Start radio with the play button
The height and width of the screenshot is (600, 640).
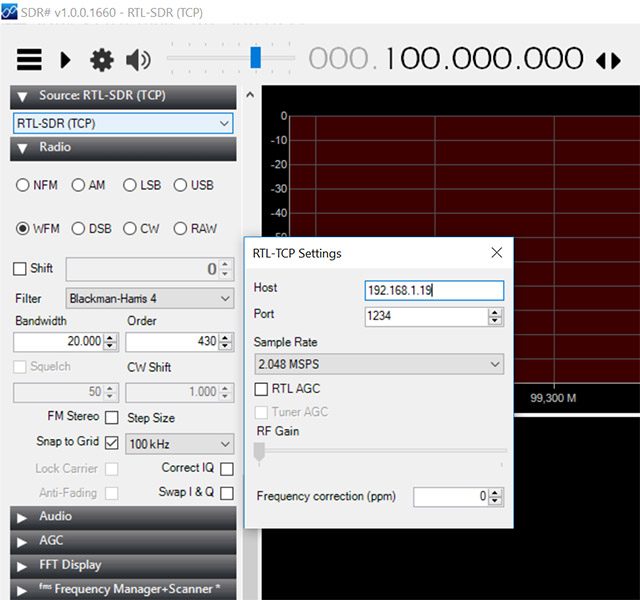tap(65, 60)
